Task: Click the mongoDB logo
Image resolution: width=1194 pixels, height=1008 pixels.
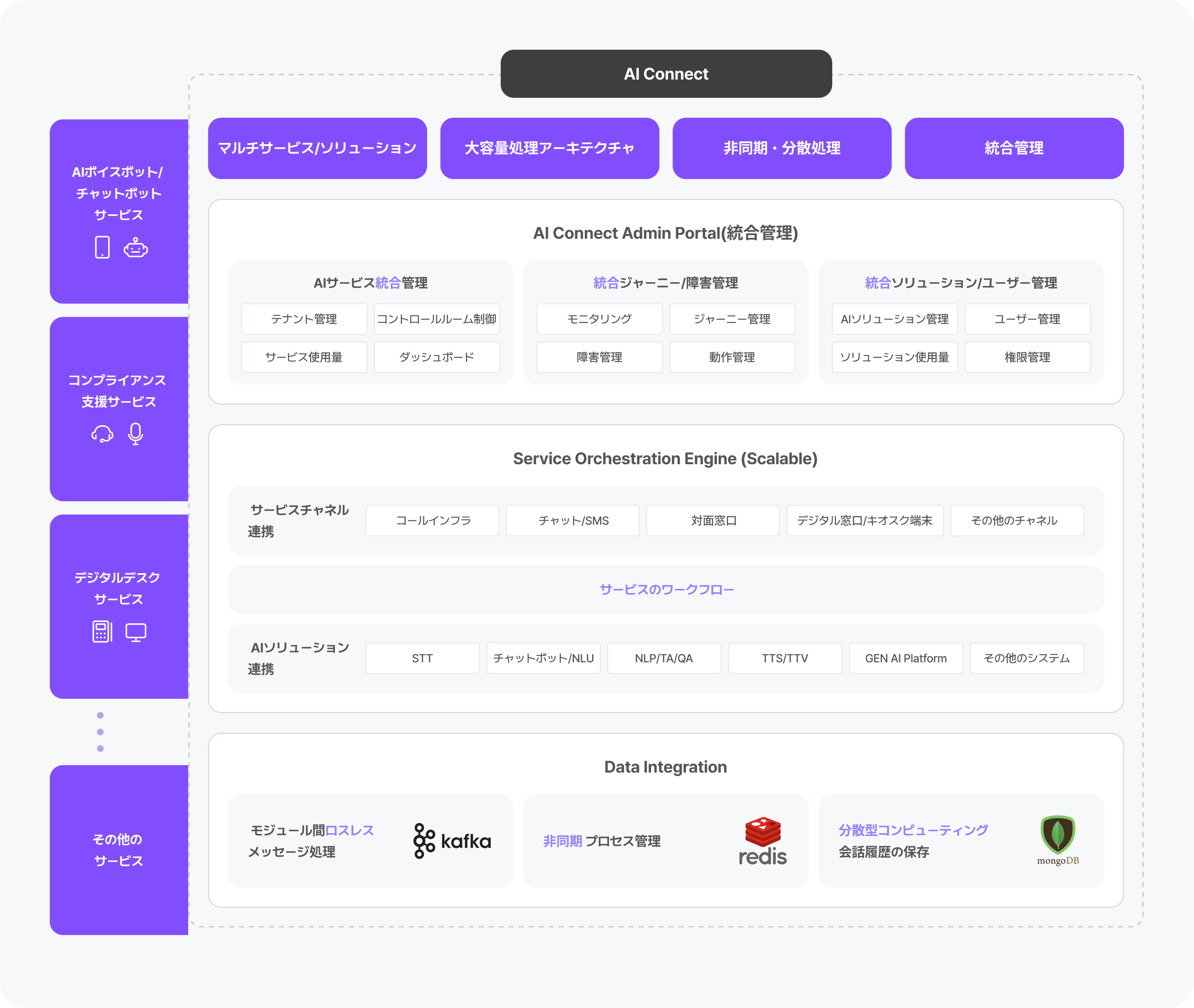Action: pos(1058,841)
